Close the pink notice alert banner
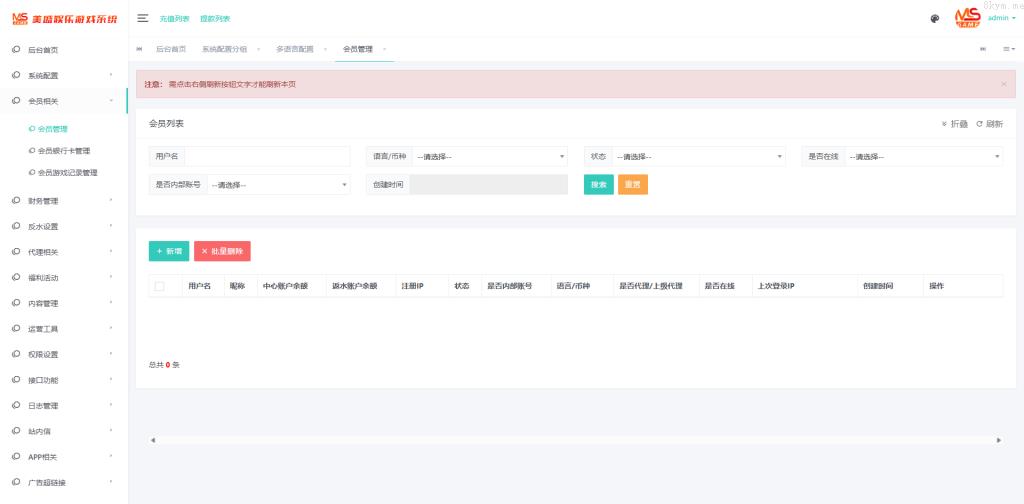1024x504 pixels. (1003, 84)
